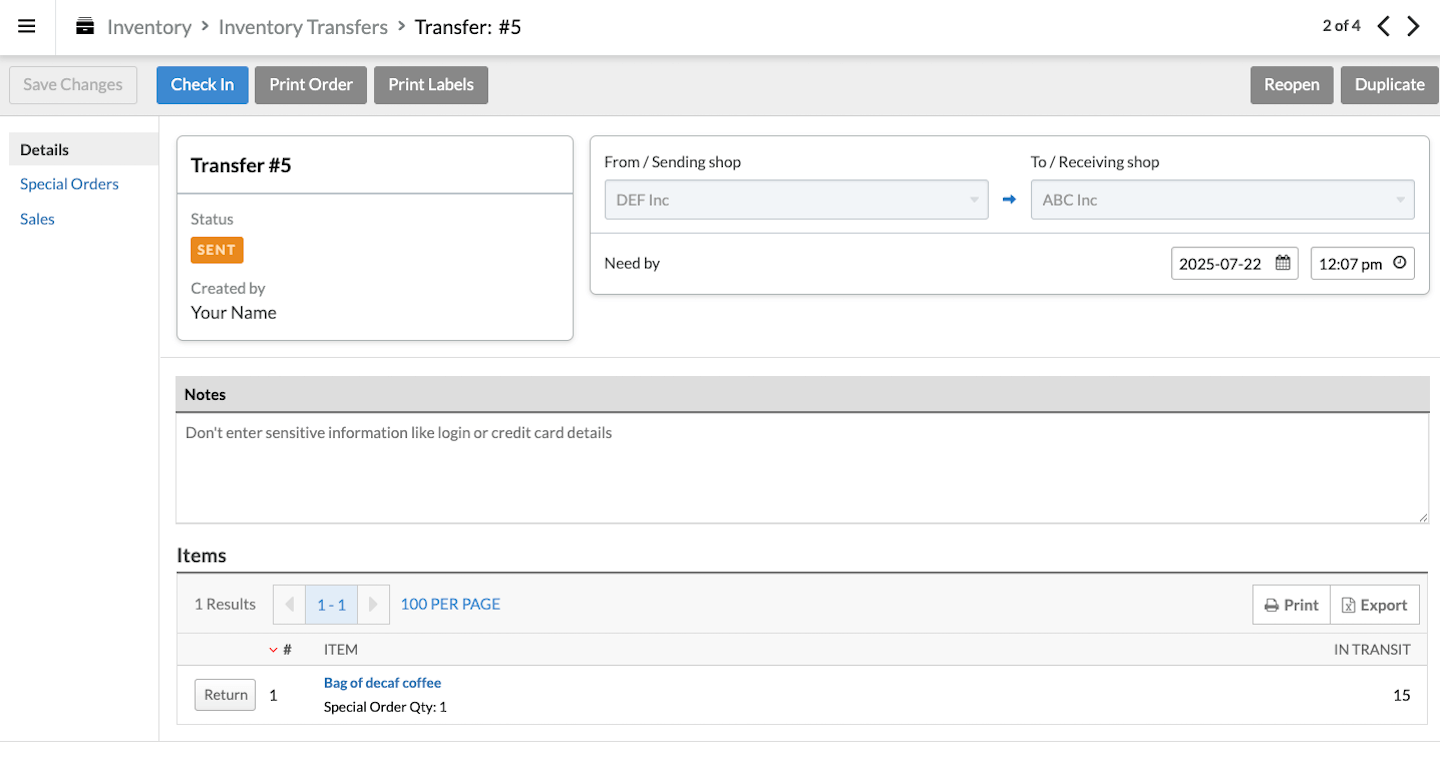Go to the previous transfer record
1440x763 pixels.
point(1384,27)
